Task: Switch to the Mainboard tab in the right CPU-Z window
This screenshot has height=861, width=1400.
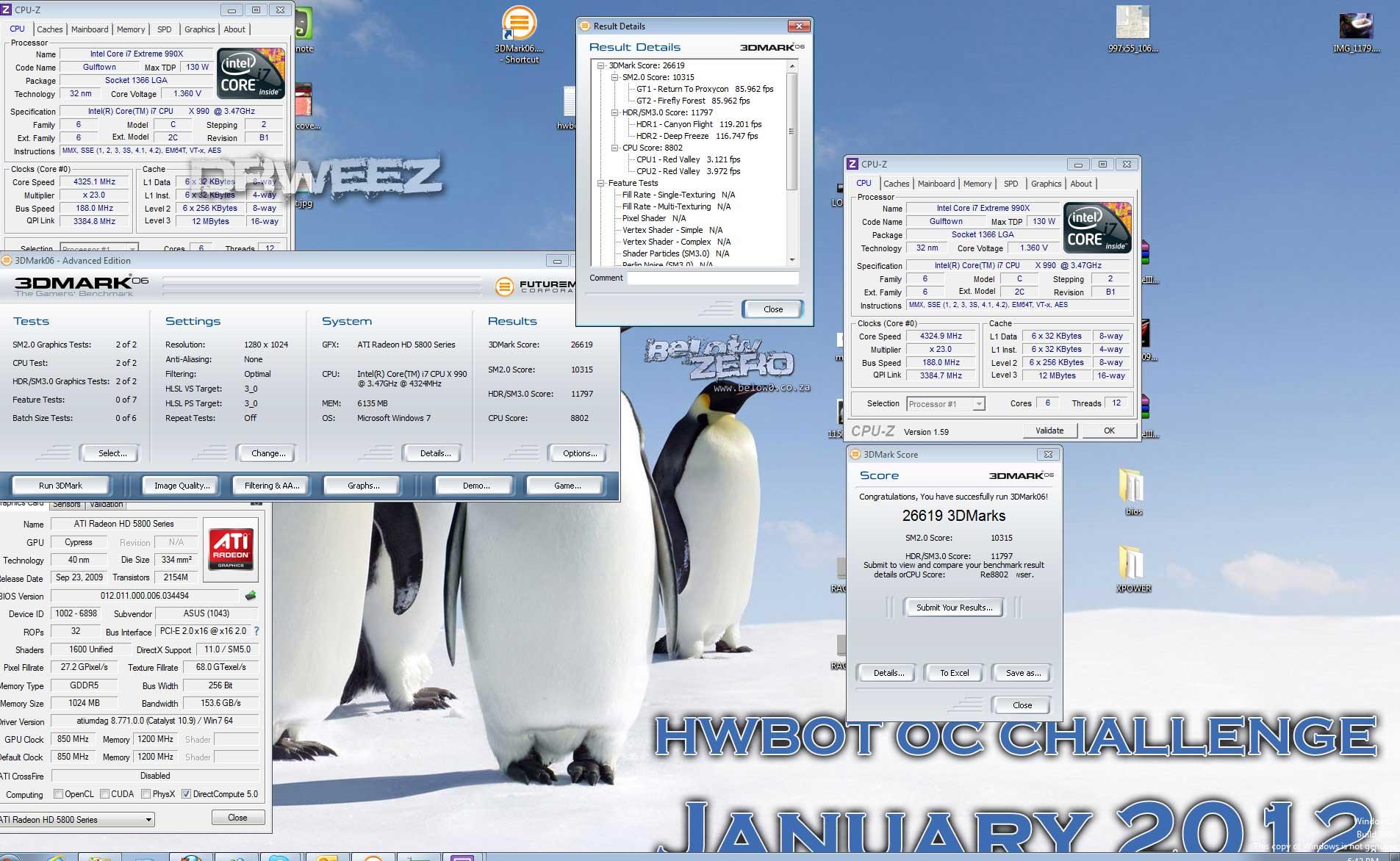Action: click(x=936, y=184)
